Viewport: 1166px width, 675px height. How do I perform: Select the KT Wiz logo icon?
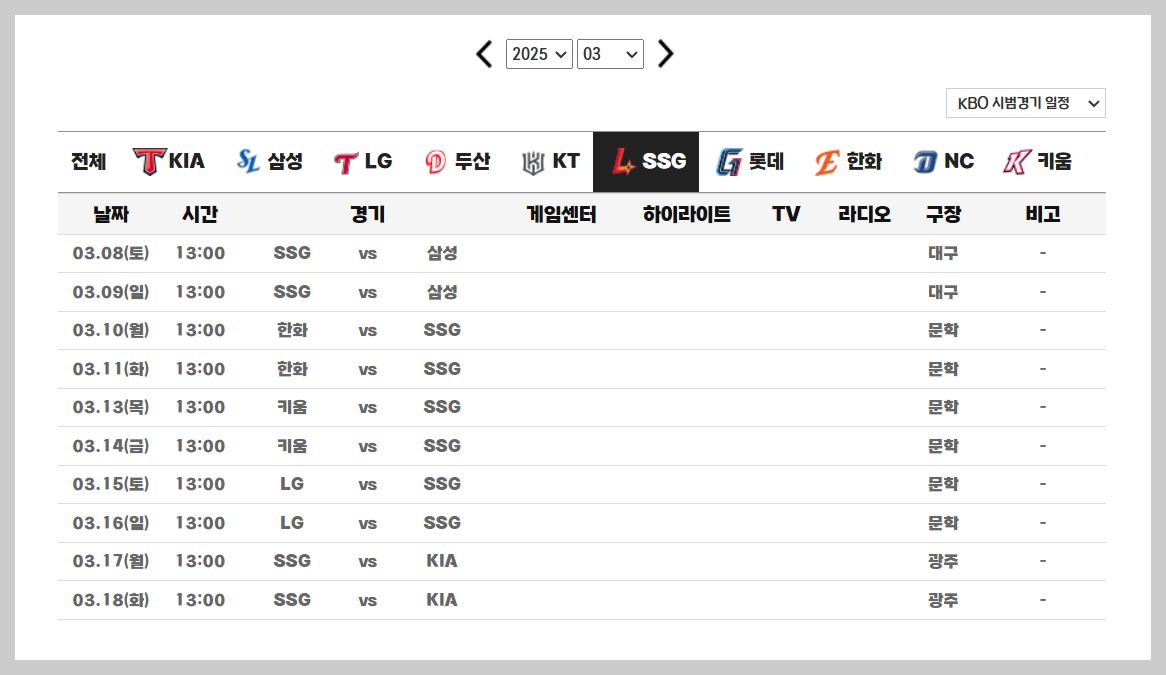click(531, 160)
